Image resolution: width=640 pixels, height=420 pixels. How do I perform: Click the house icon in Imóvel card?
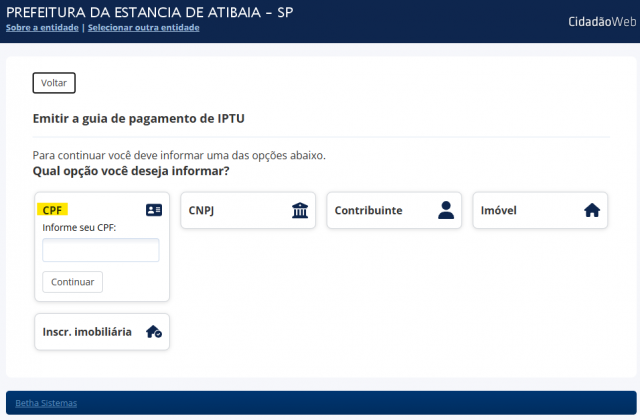tap(591, 210)
